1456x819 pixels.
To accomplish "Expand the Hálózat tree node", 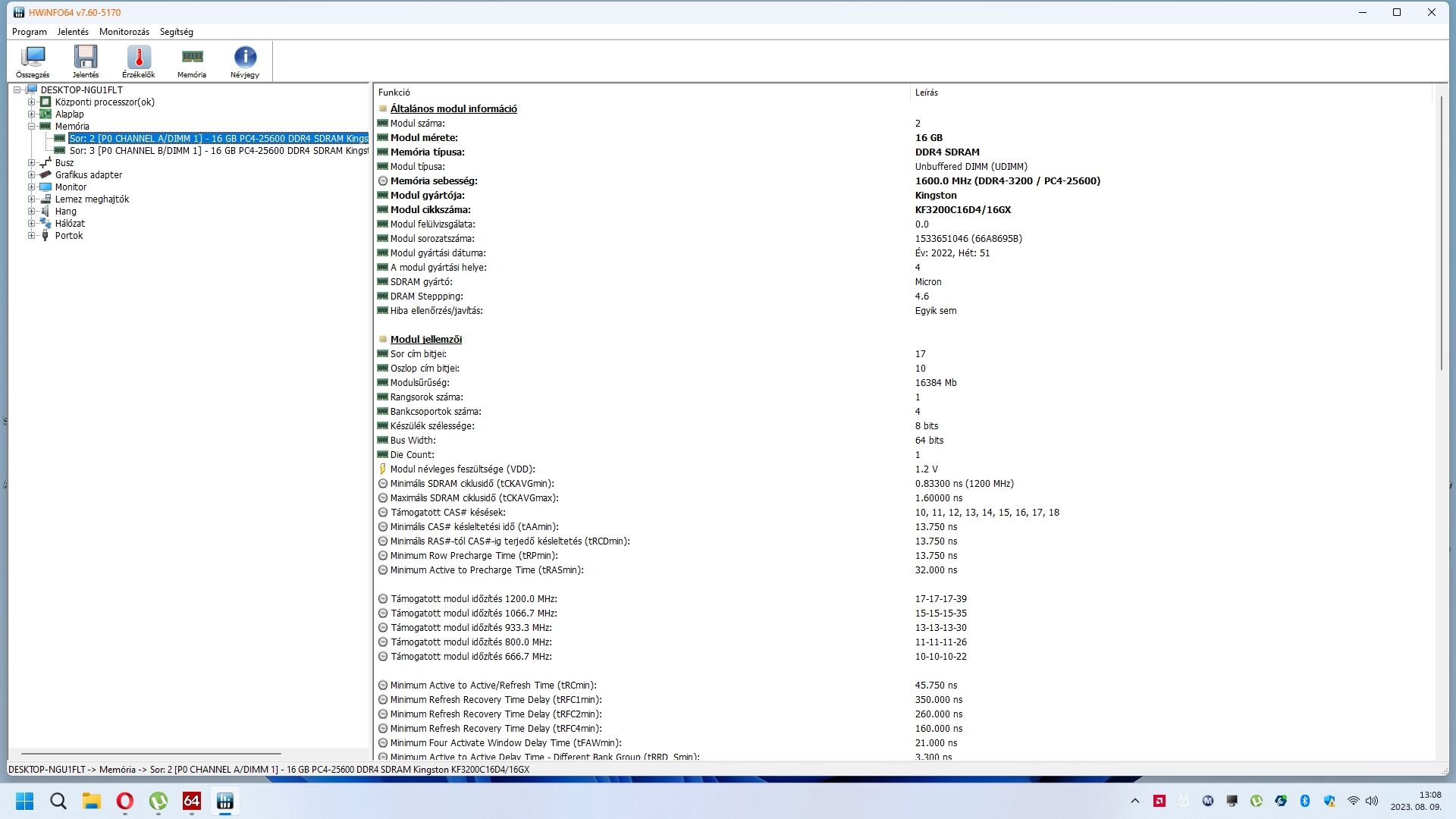I will pos(32,223).
